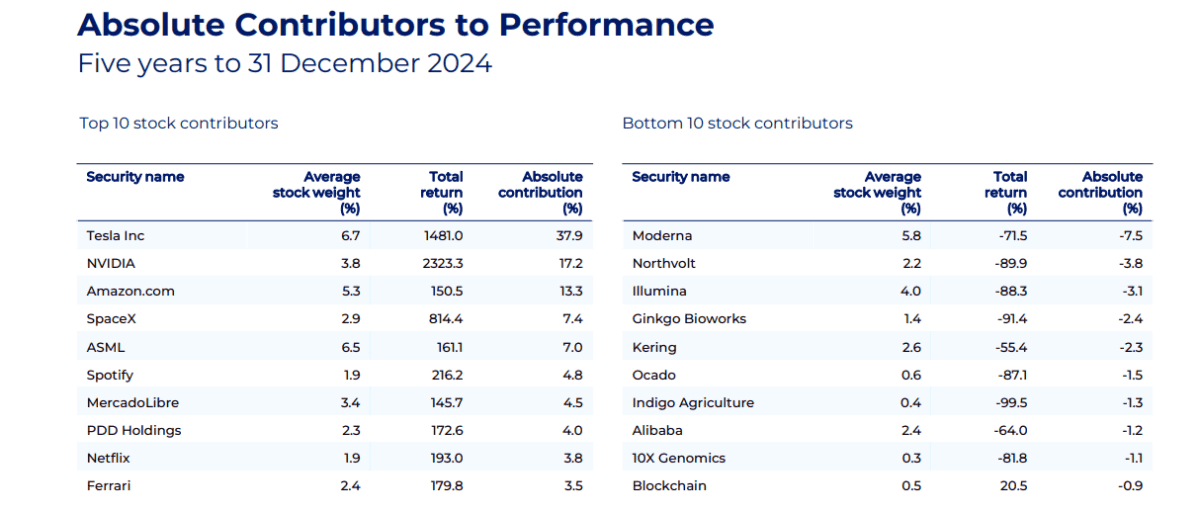This screenshot has height=512, width=1200.
Task: Select the Indigo Agriculture entry
Action: [x=693, y=403]
